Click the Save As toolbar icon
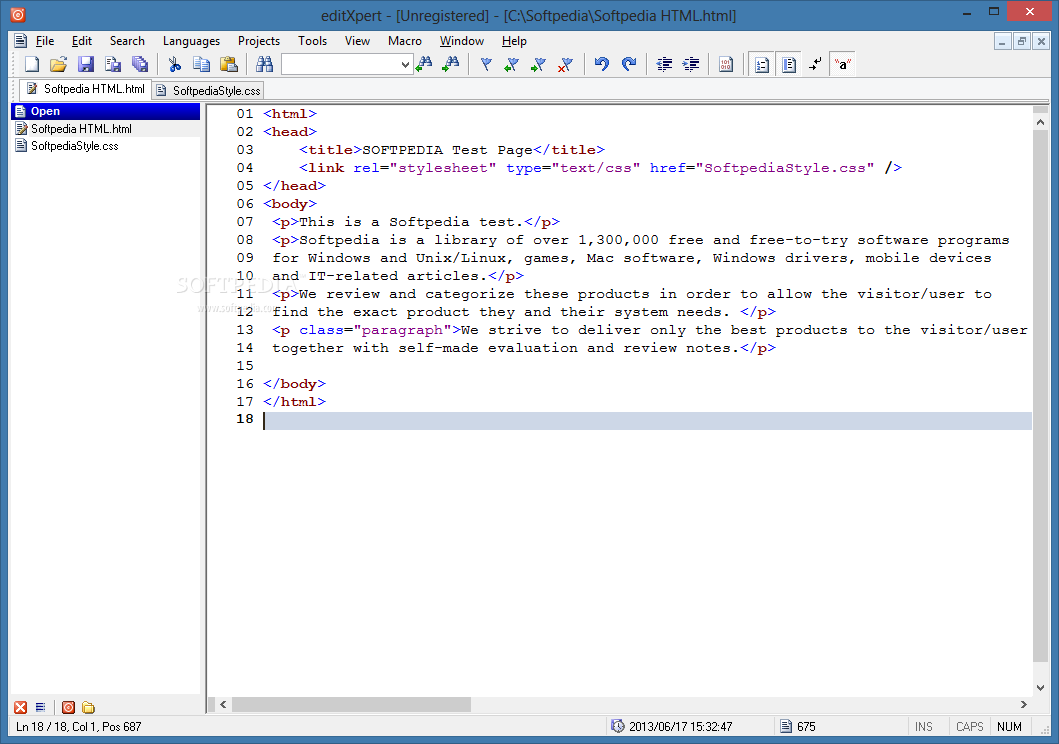The width and height of the screenshot is (1059, 744). tap(113, 64)
